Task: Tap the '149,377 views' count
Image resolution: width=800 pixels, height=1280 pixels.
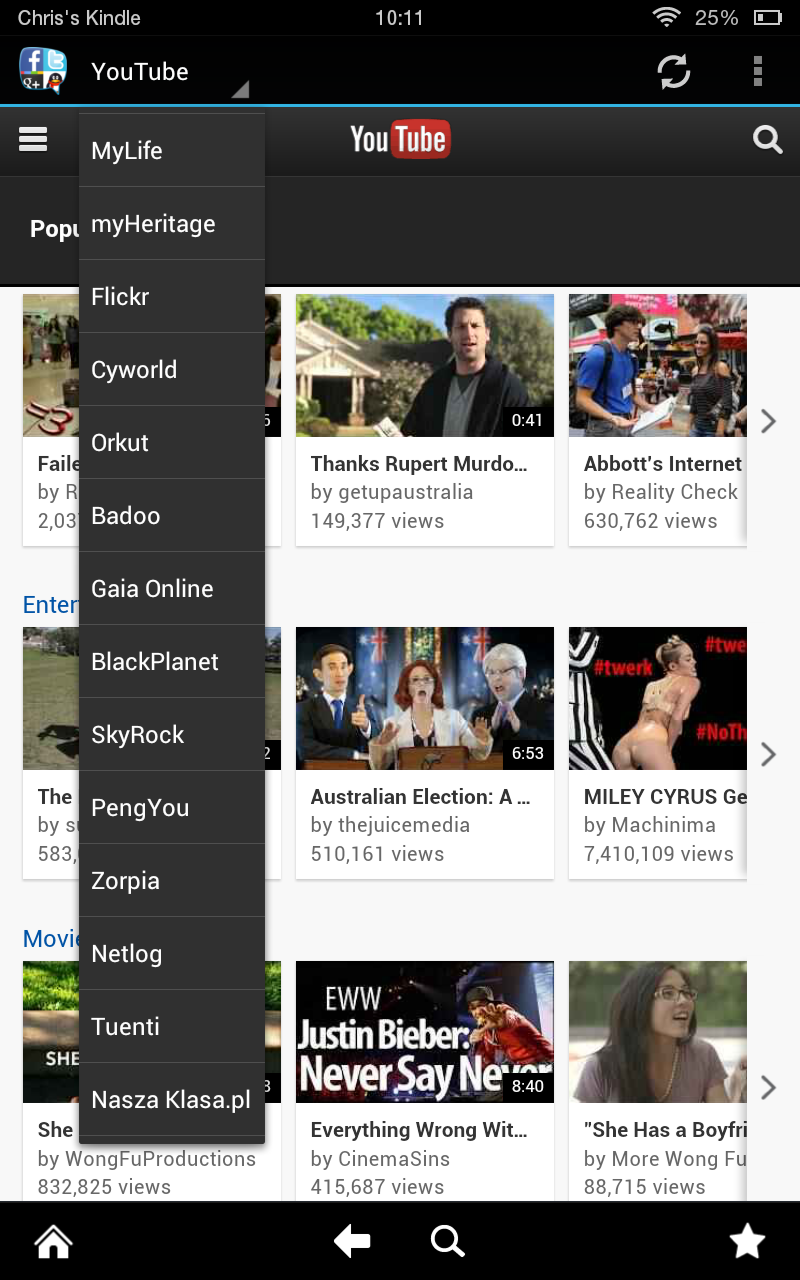Action: [x=377, y=521]
